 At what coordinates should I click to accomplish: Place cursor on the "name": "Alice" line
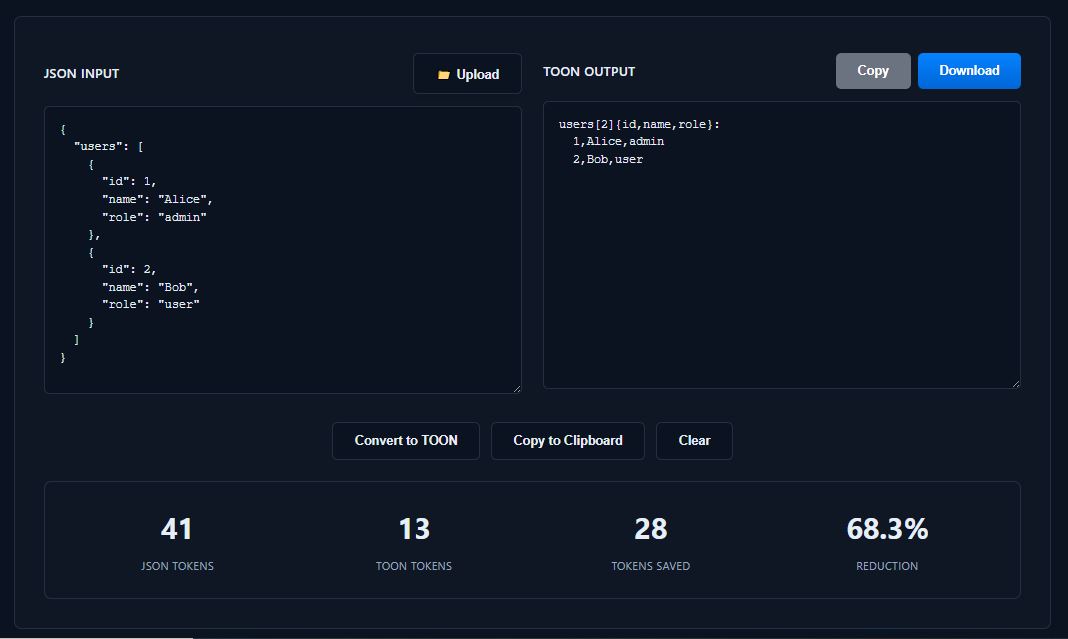coord(157,200)
